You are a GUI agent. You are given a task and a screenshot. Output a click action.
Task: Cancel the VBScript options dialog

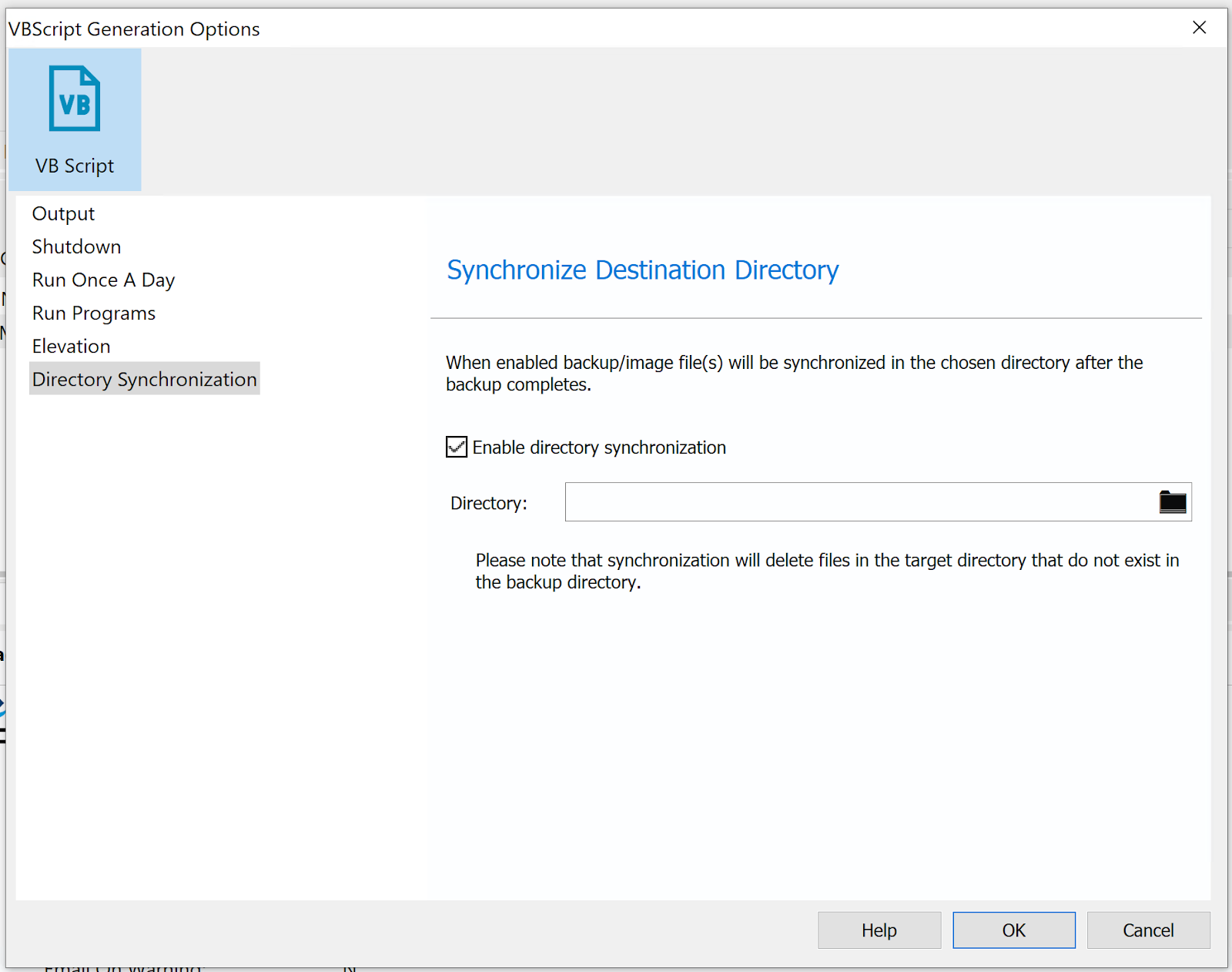pyautogui.click(x=1147, y=930)
